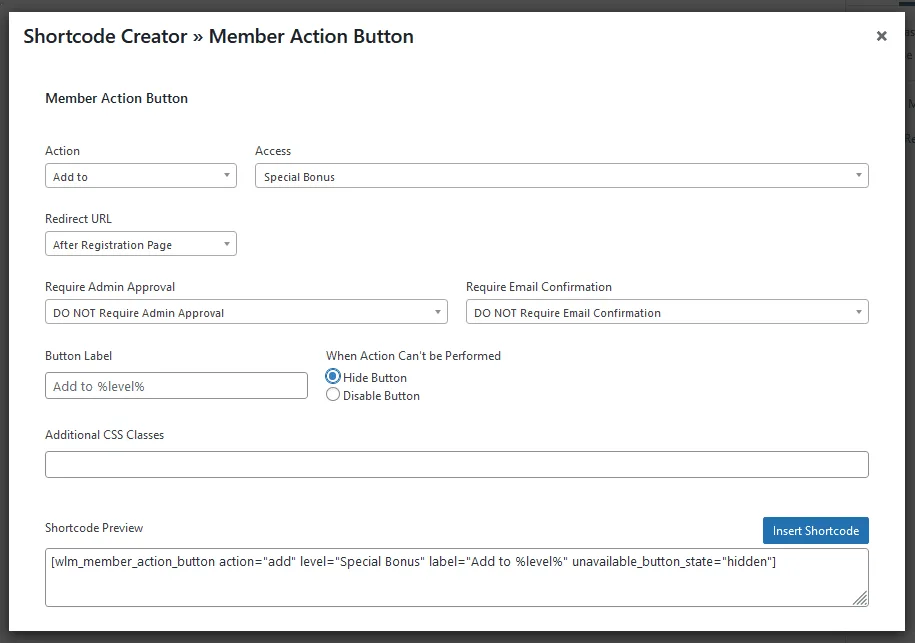The image size is (915, 643).
Task: Open the Redirect URL dropdown
Action: (x=140, y=243)
